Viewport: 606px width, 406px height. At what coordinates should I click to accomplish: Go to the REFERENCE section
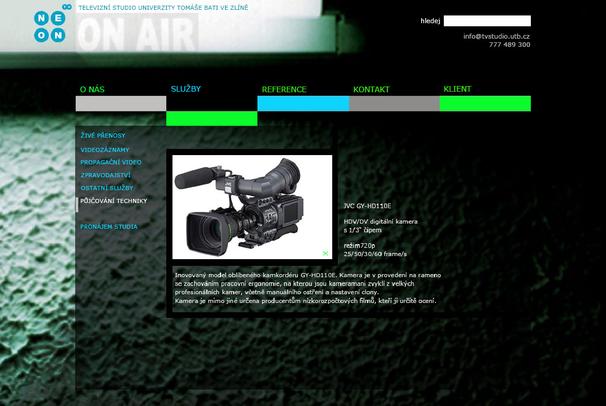(284, 90)
